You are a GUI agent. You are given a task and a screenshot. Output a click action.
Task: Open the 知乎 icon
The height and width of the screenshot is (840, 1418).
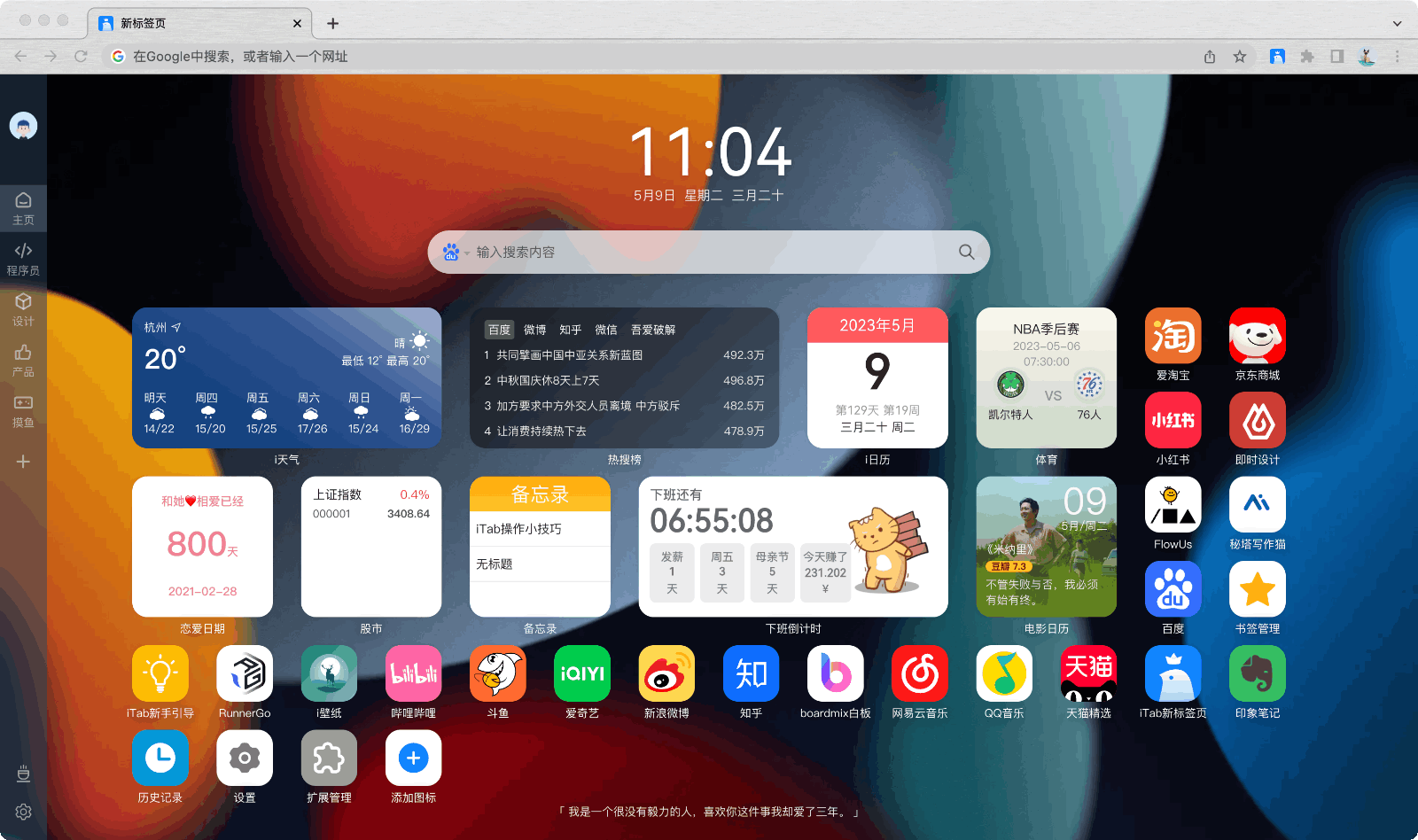point(751,673)
